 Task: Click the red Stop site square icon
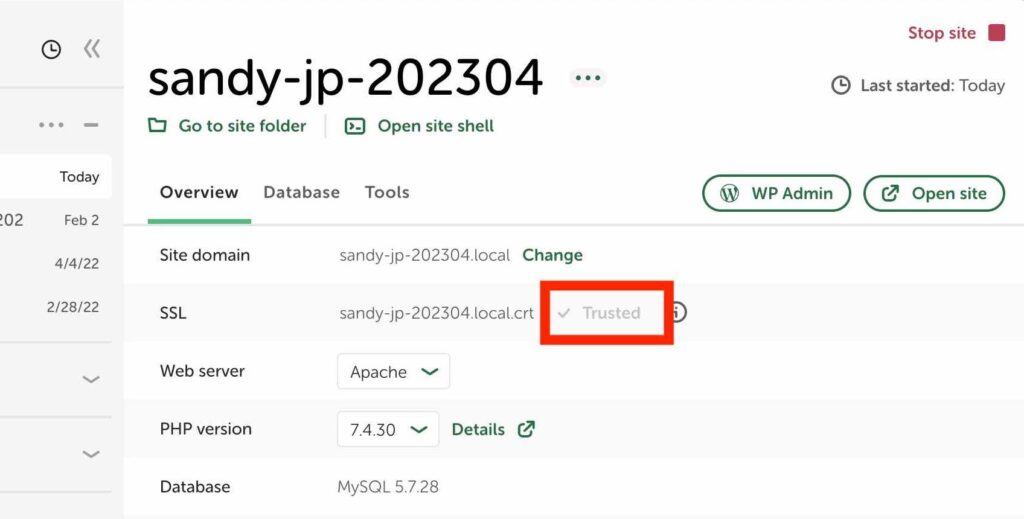click(x=997, y=33)
